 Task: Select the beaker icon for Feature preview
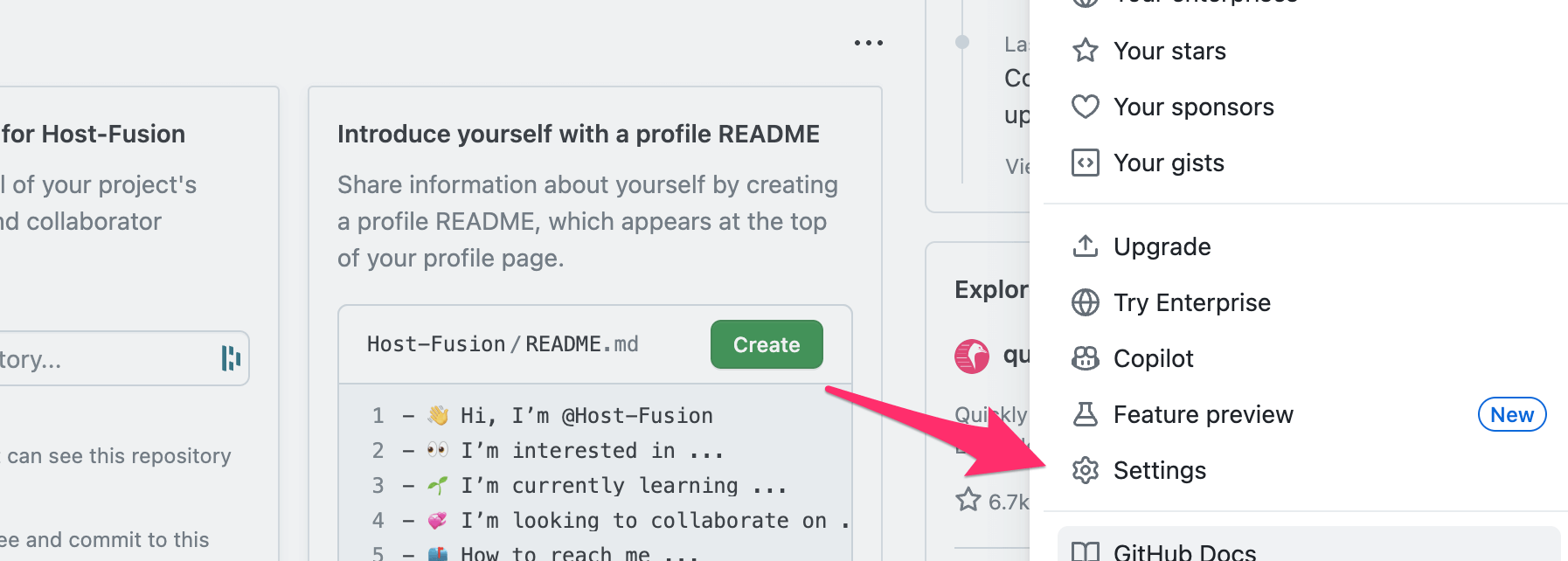click(x=1084, y=414)
